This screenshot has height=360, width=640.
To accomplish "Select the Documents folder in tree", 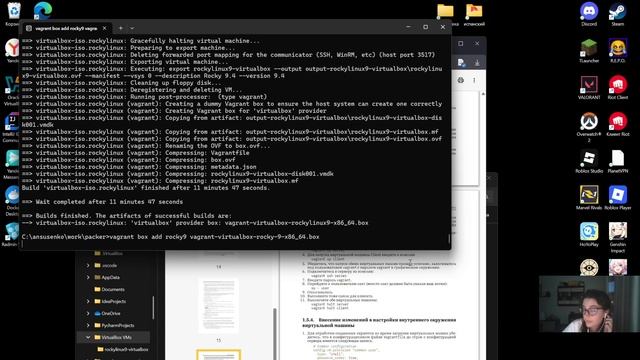I will tap(109, 289).
